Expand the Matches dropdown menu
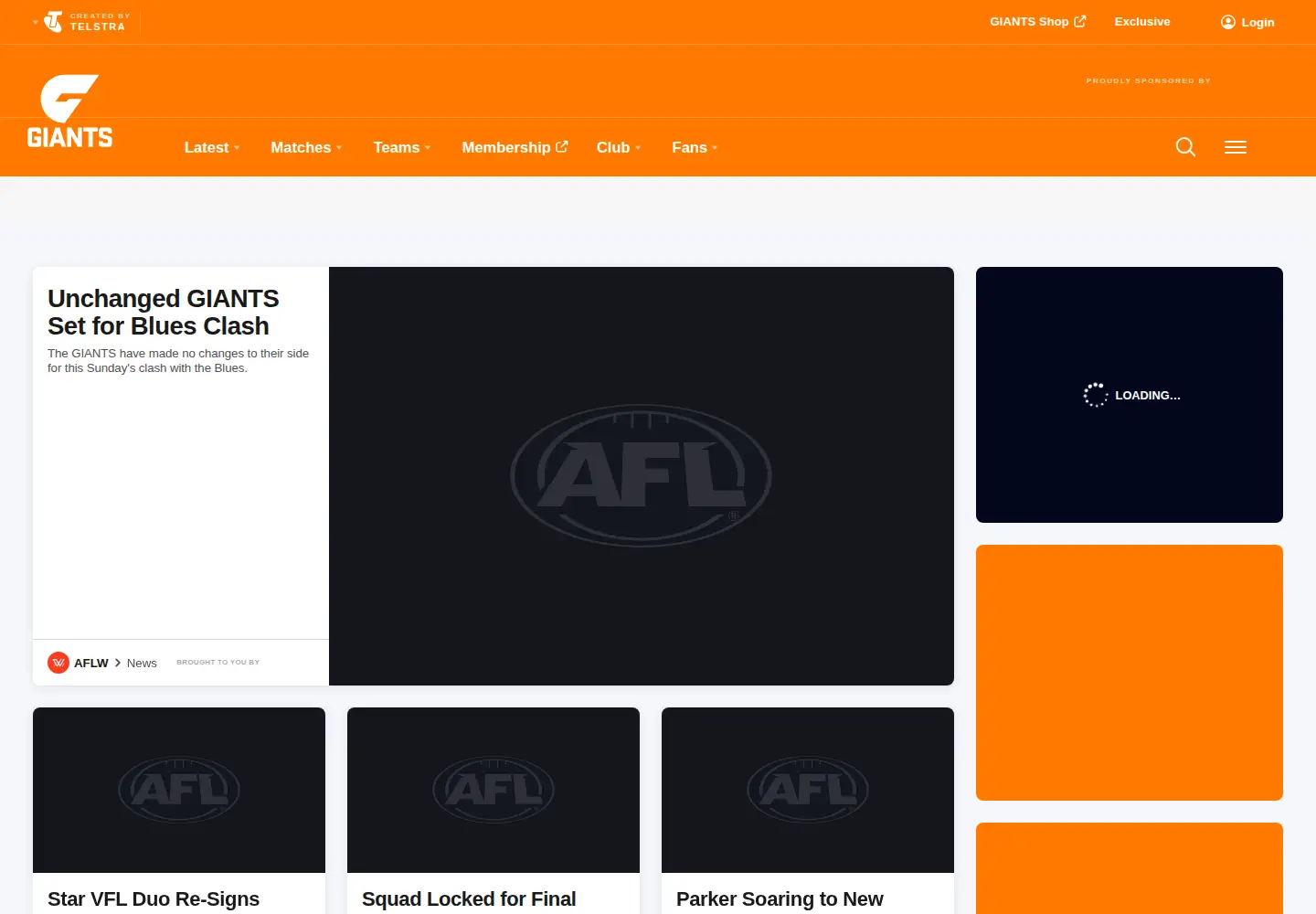Screen dimensions: 1316x914 pos(306,147)
